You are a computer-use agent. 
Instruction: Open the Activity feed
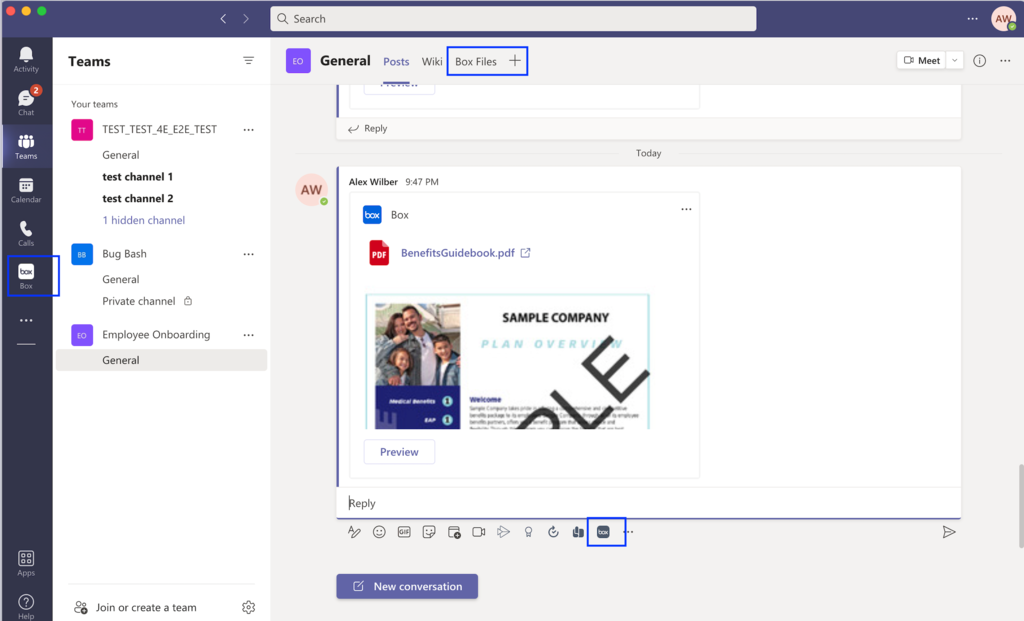pos(26,59)
